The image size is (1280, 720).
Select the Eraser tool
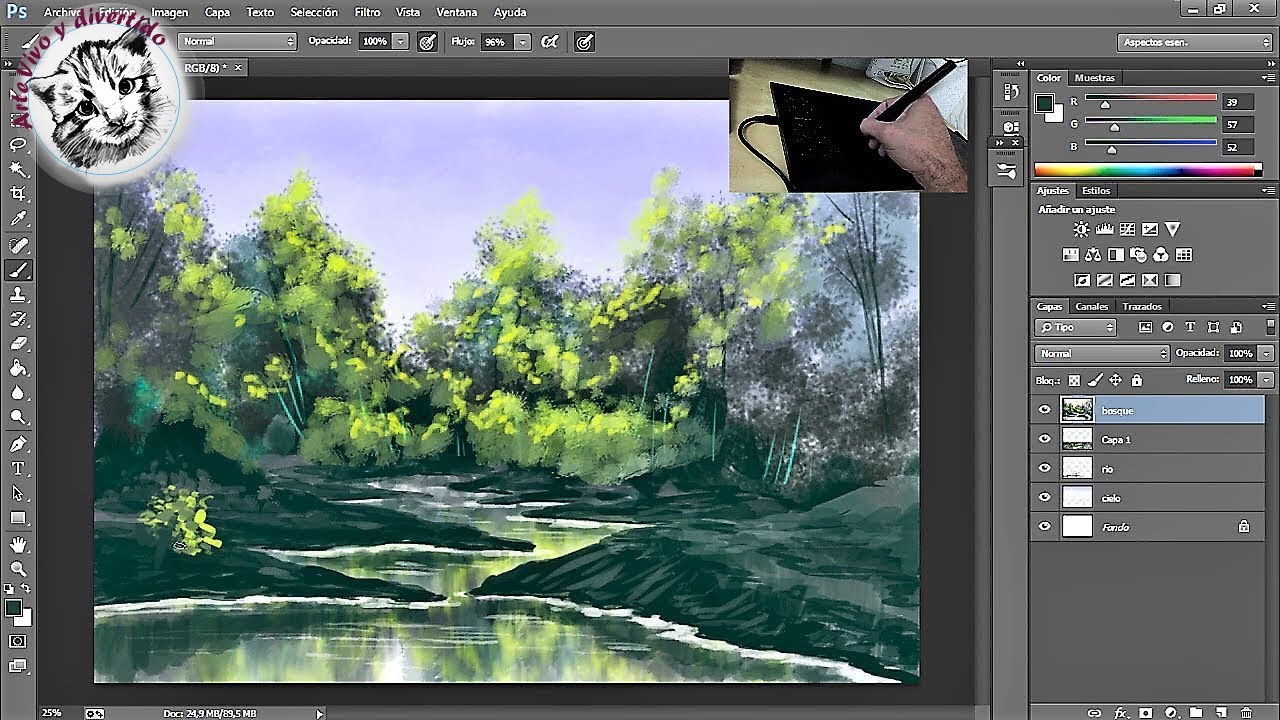coord(18,344)
